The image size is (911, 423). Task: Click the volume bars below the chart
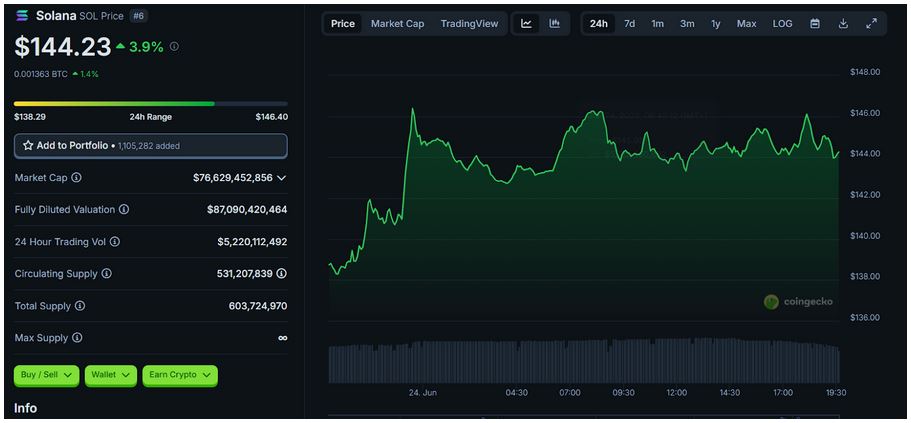pos(584,361)
